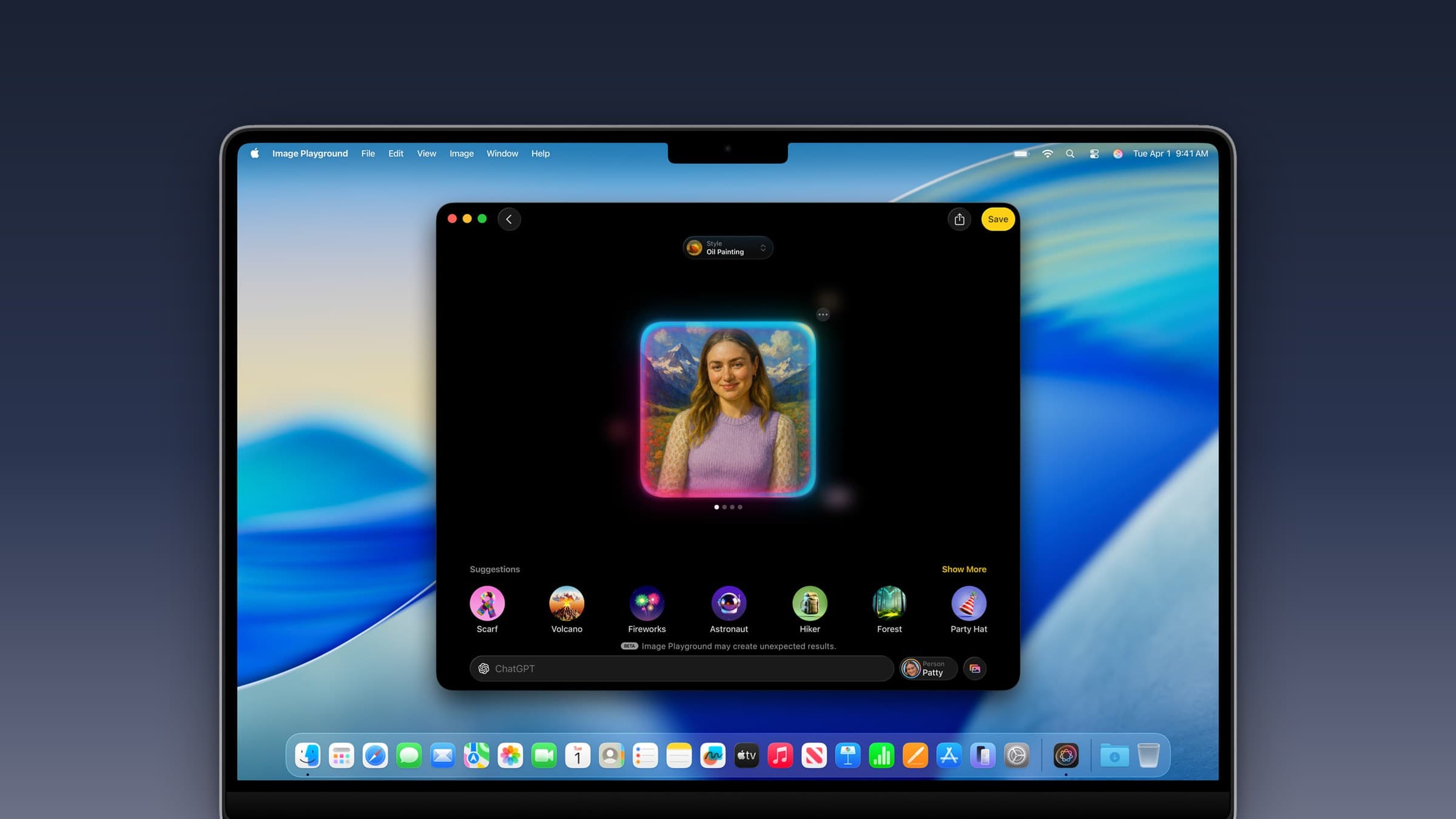
Task: Open App Store from the Dock
Action: coord(949,755)
